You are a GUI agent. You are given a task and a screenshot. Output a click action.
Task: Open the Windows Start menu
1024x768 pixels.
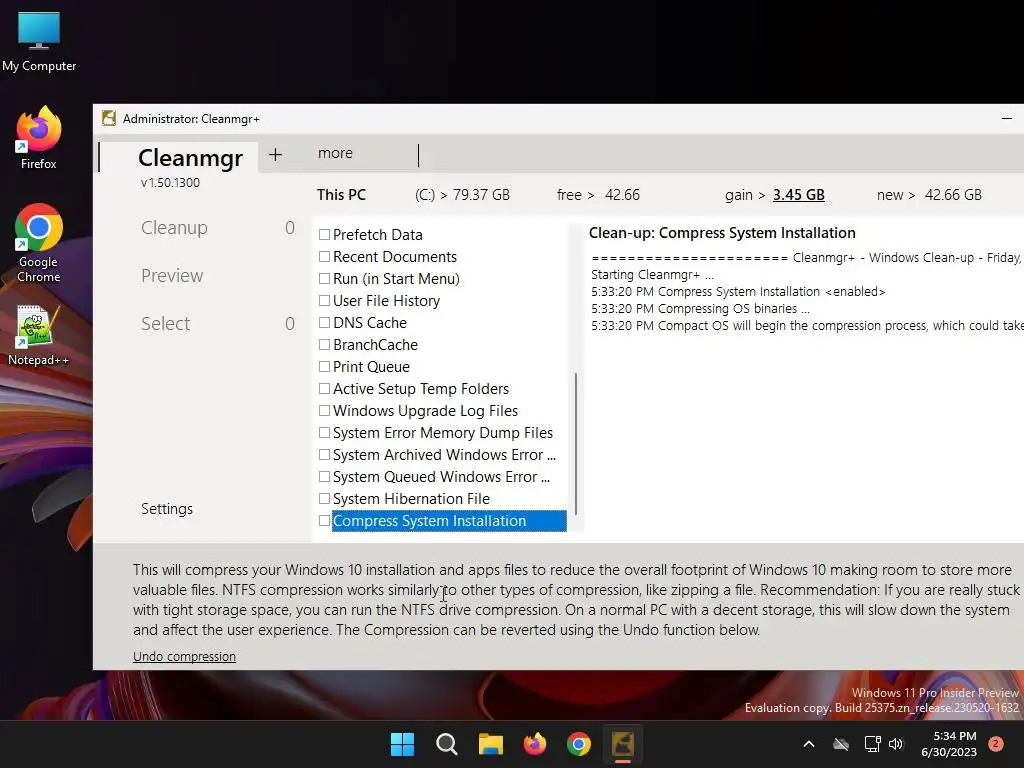[402, 744]
